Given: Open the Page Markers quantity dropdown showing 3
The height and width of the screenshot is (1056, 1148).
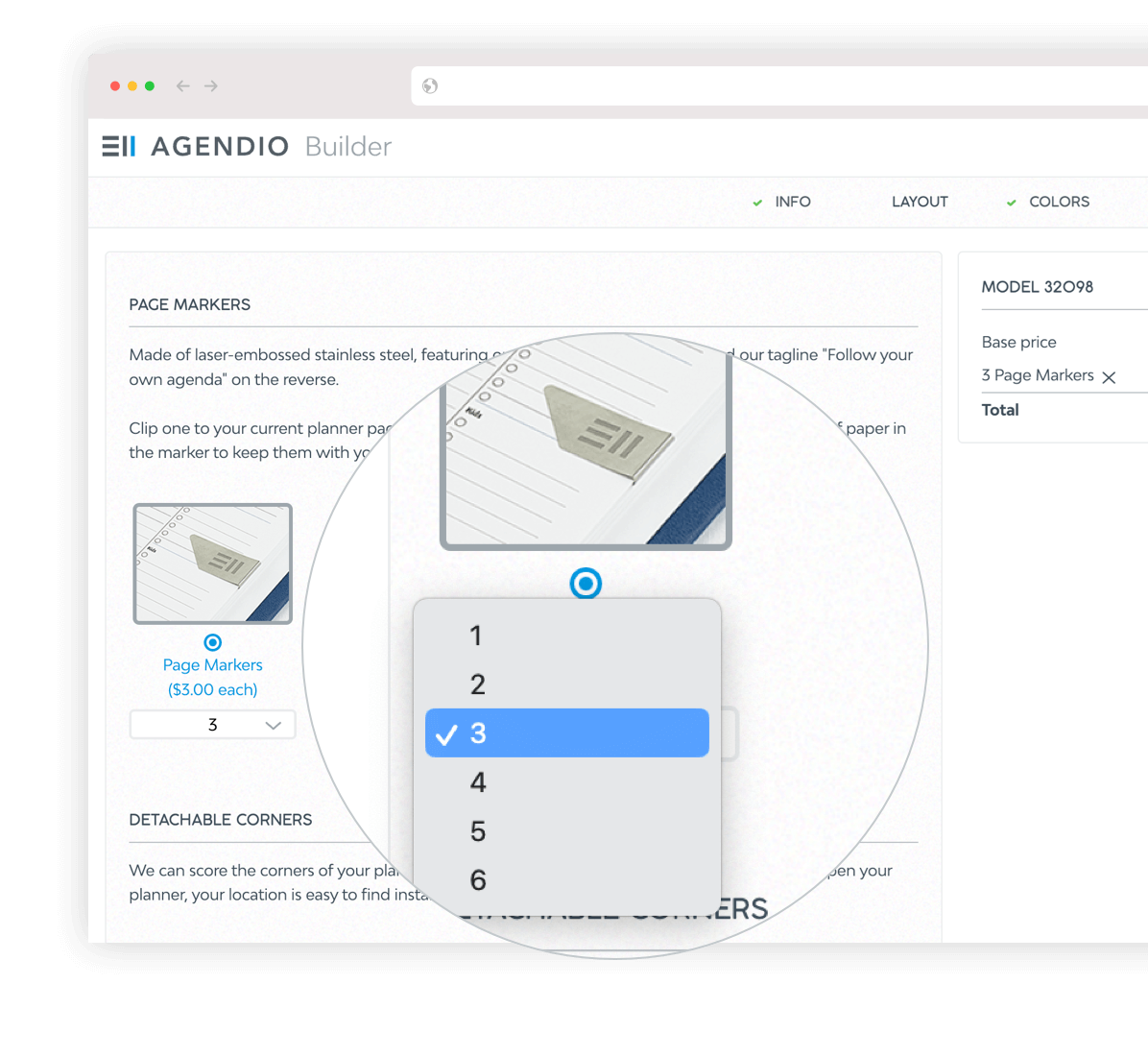Looking at the screenshot, I should click(x=212, y=724).
